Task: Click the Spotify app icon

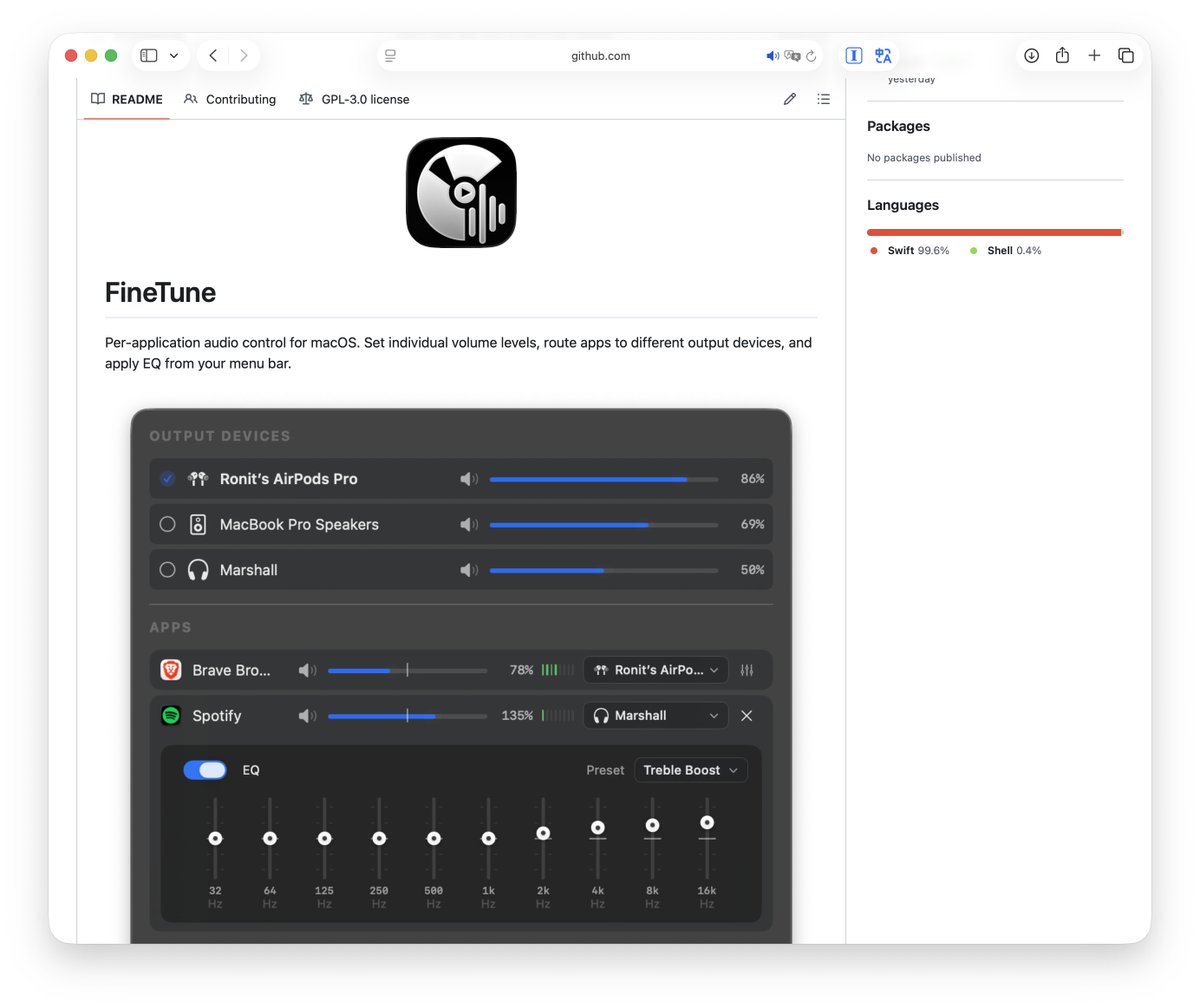Action: coord(171,716)
